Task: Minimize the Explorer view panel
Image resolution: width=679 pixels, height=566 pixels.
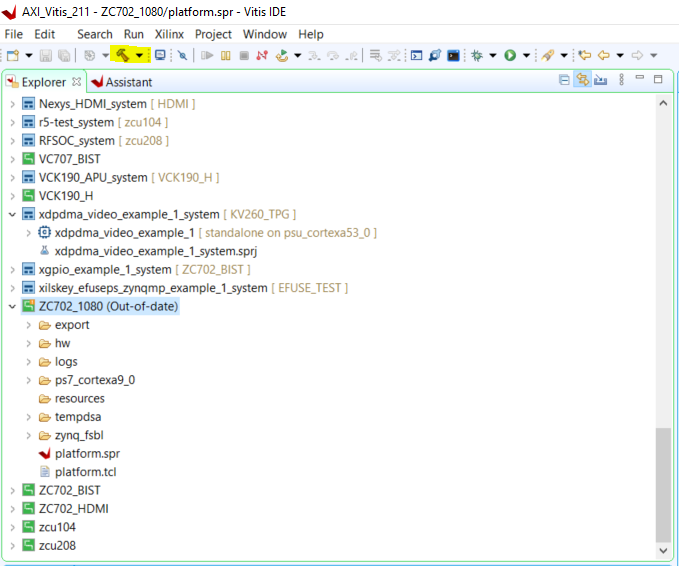Action: (x=640, y=78)
